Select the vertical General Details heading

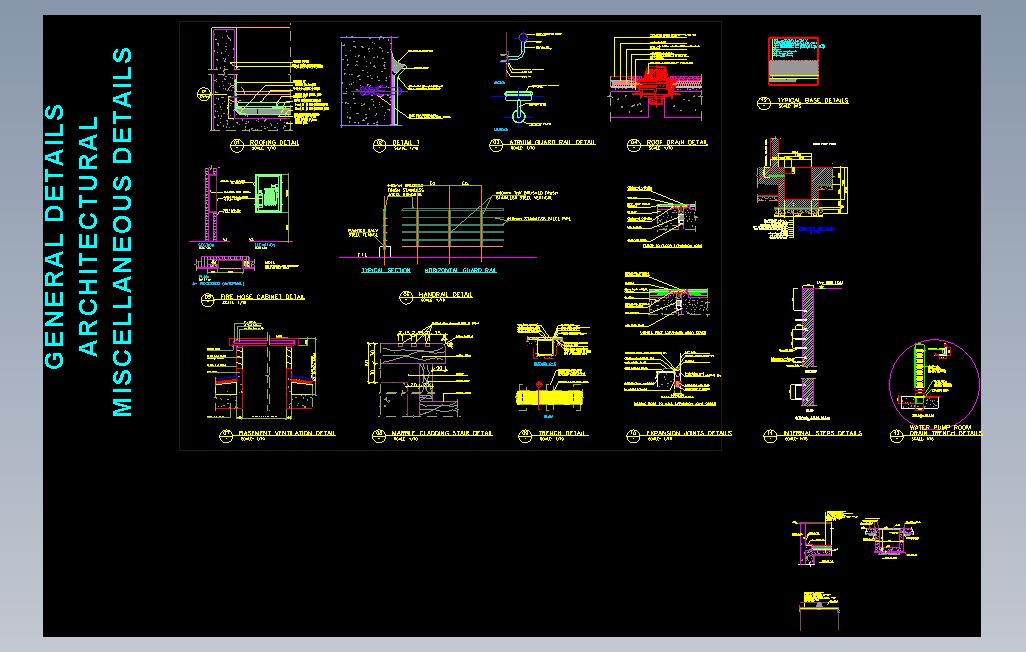pos(54,236)
